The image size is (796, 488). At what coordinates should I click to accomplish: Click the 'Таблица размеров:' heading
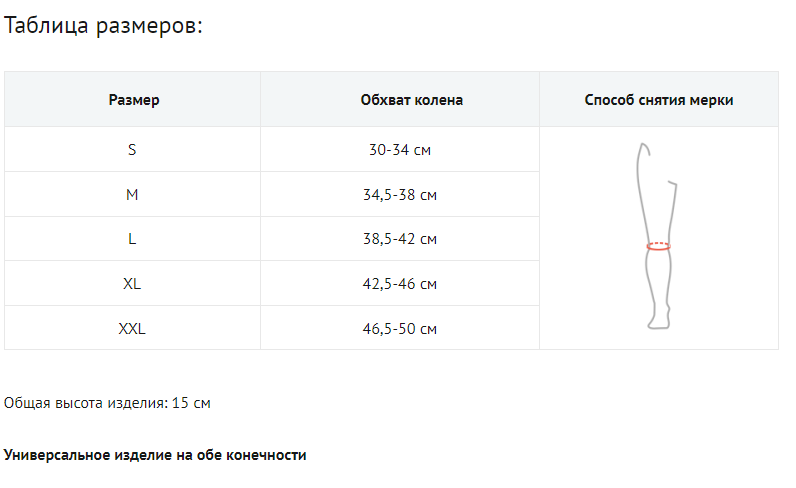coord(104,26)
